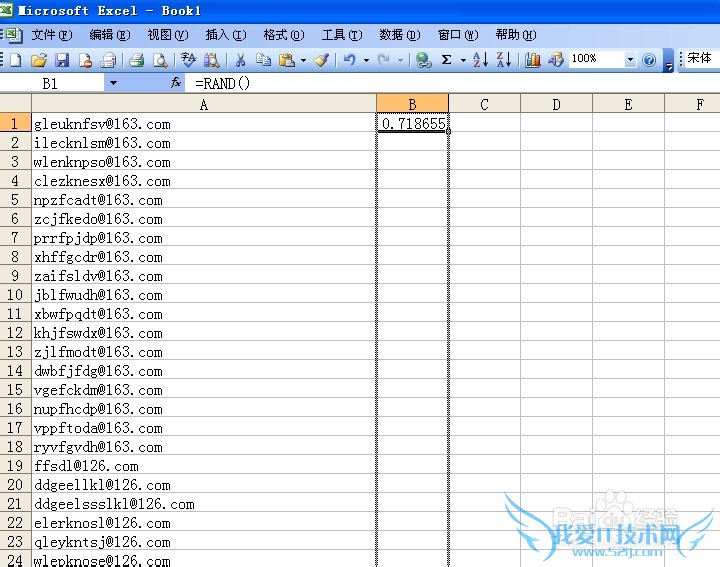This screenshot has width=720, height=567.
Task: Select cell vgefckdm@163.com
Action: point(204,389)
